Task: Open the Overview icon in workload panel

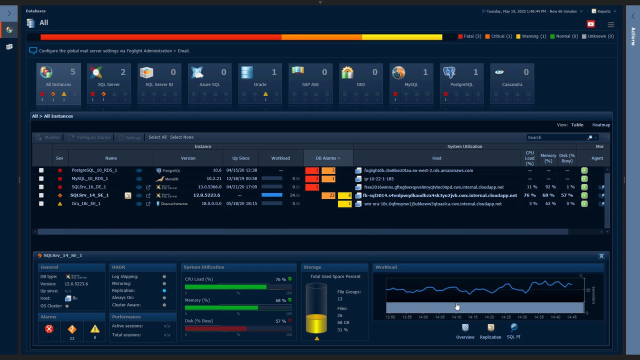Action: 465,331
